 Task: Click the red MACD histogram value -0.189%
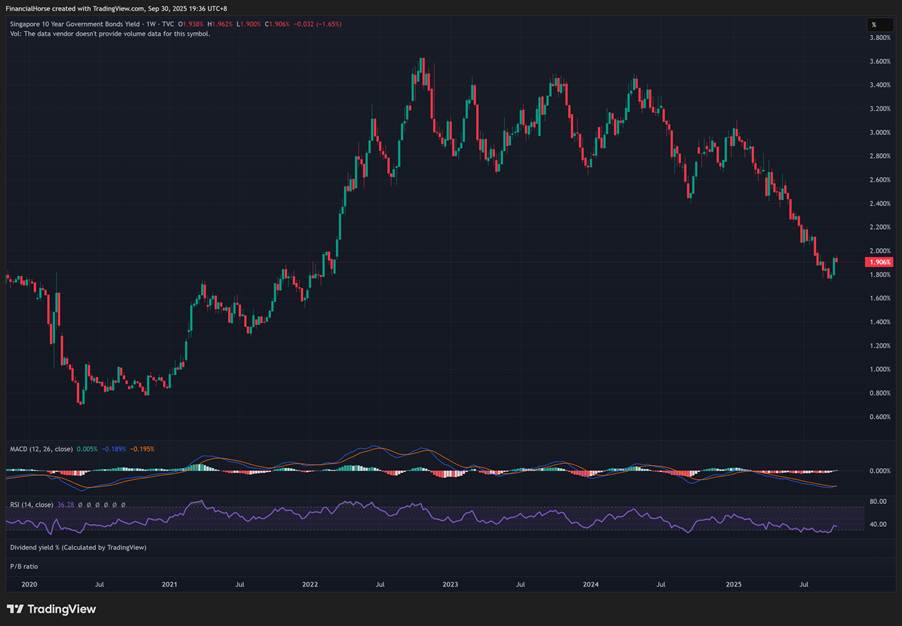coord(116,449)
